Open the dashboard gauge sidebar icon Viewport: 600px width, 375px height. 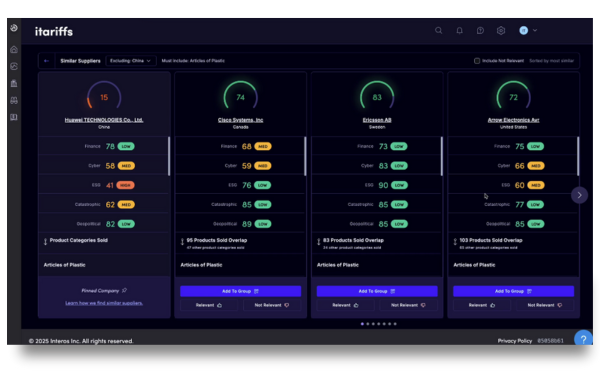[x=14, y=66]
